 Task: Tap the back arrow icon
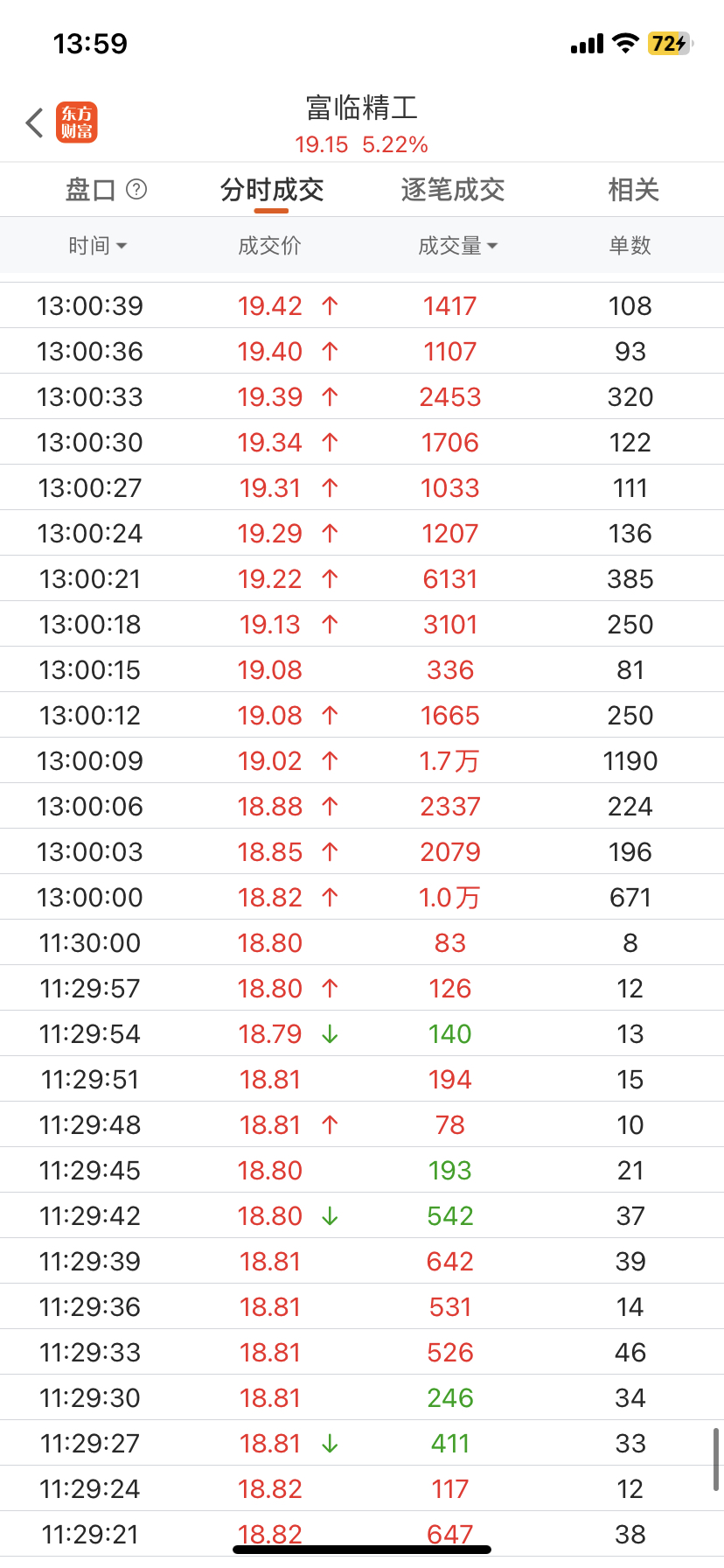[x=35, y=122]
